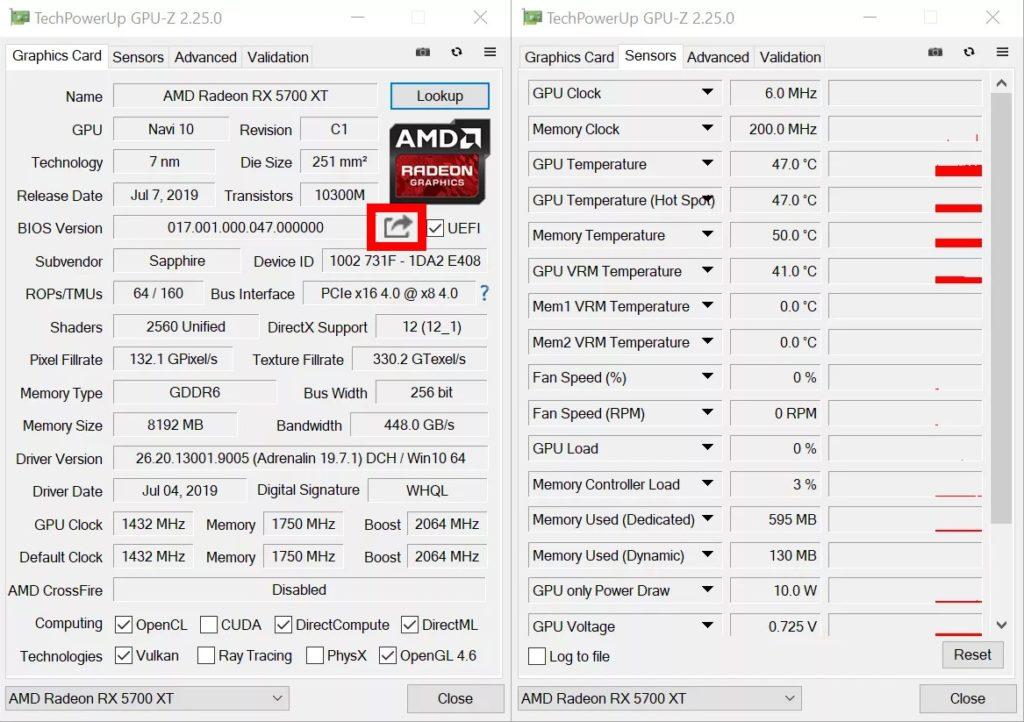This screenshot has width=1024, height=722.
Task: Click the sensors scrollbar thumb
Action: (1000, 307)
